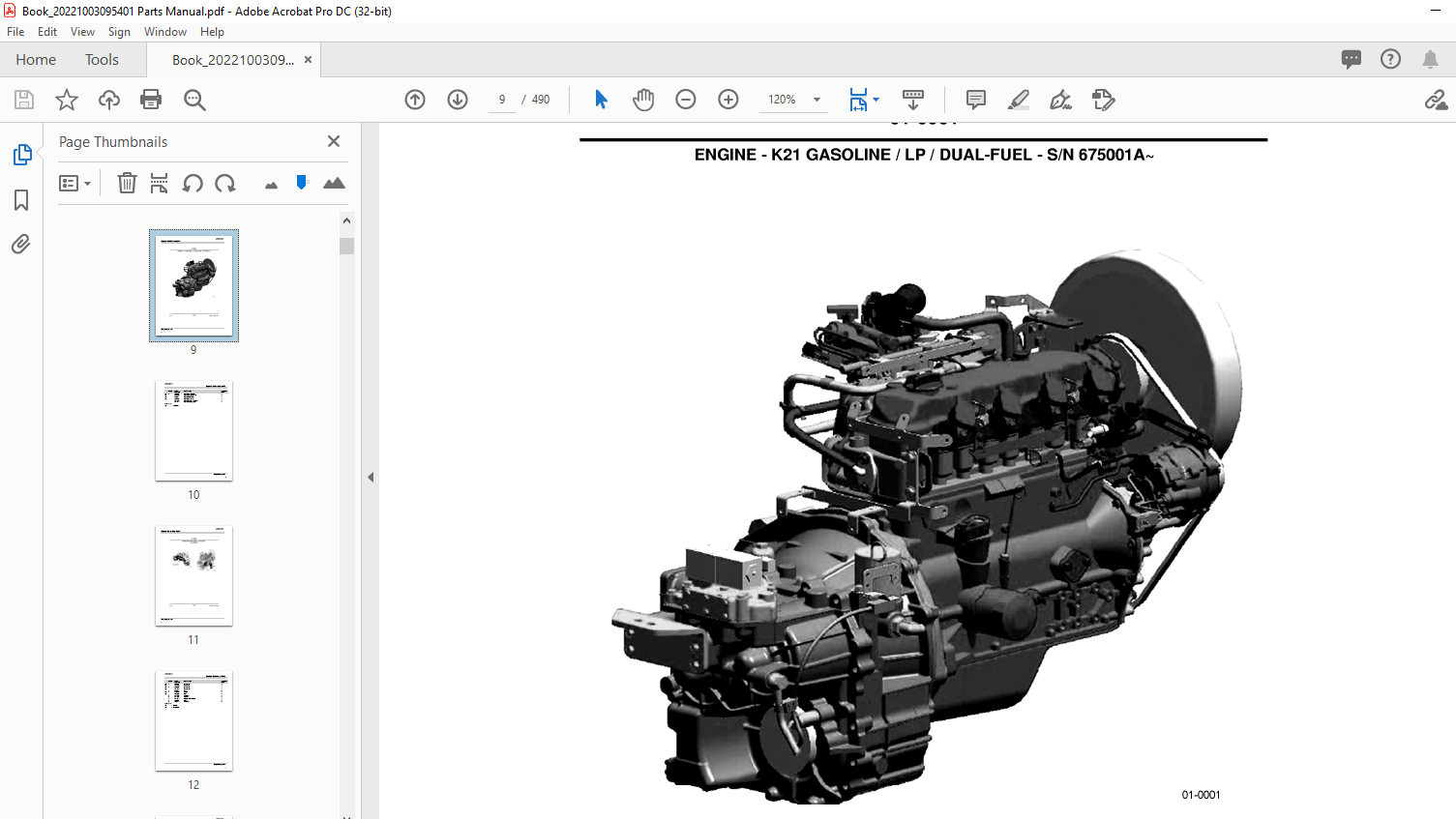Viewport: 1456px width, 819px height.
Task: Minimize the Acrobat window
Action: (x=1436, y=11)
